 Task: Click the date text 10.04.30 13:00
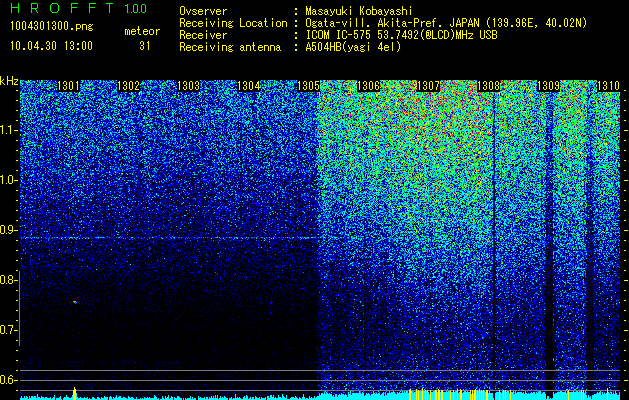[x=51, y=46]
